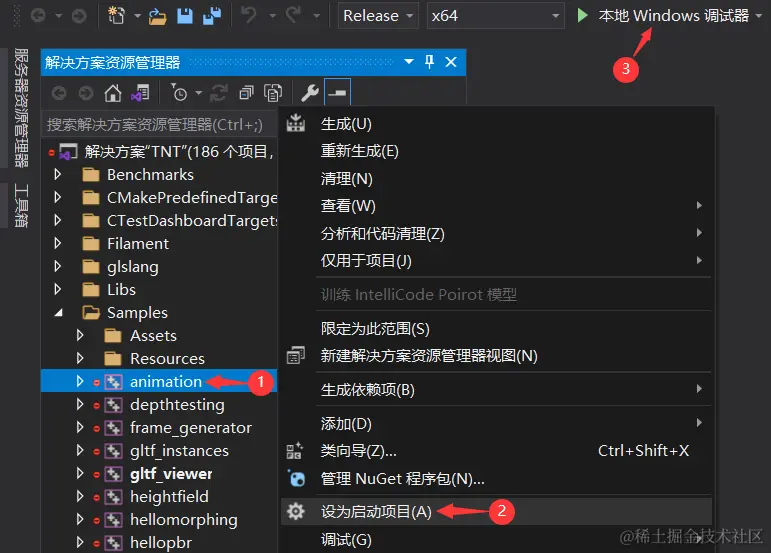Viewport: 771px width, 553px height.
Task: Open the 调试(G) submenu
Action: click(496, 539)
